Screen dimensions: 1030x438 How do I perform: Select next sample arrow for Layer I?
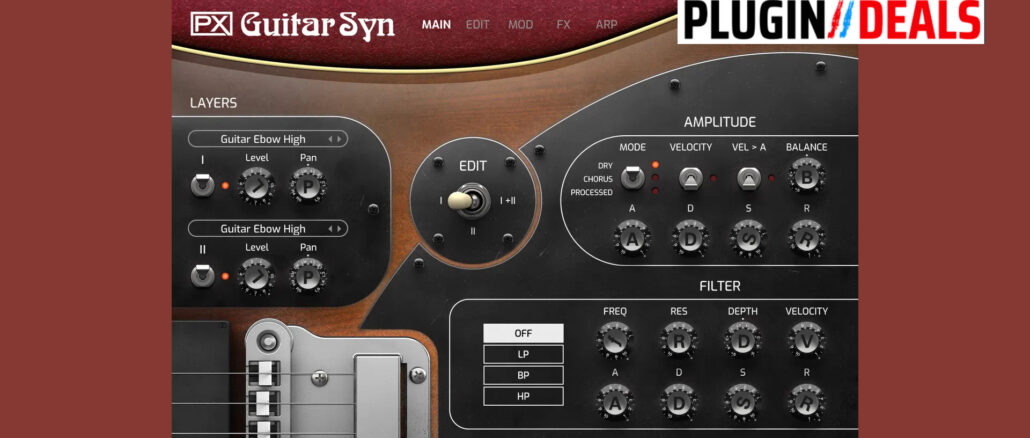[x=339, y=139]
